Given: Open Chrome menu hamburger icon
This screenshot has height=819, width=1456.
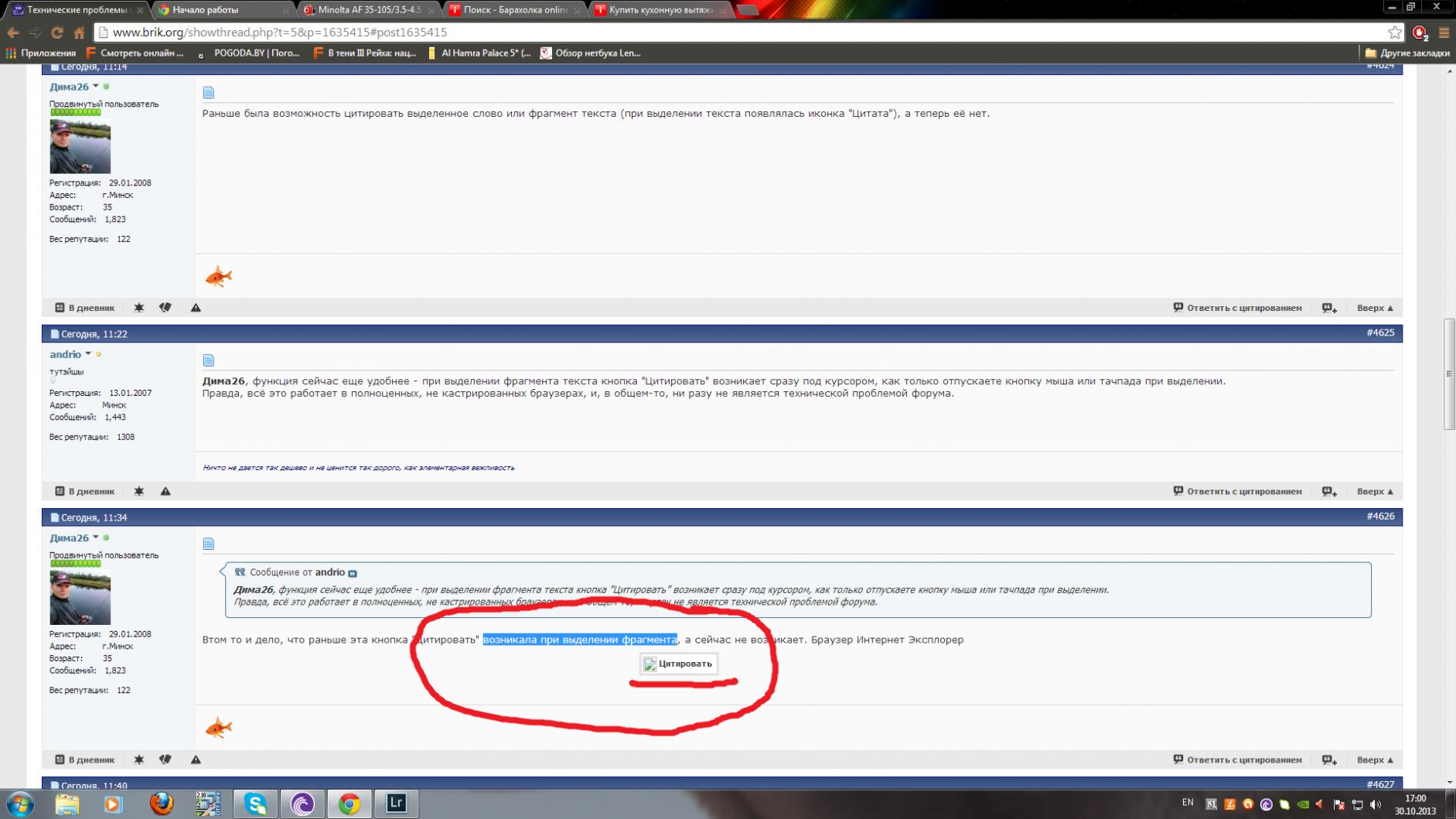Looking at the screenshot, I should pos(1443,32).
